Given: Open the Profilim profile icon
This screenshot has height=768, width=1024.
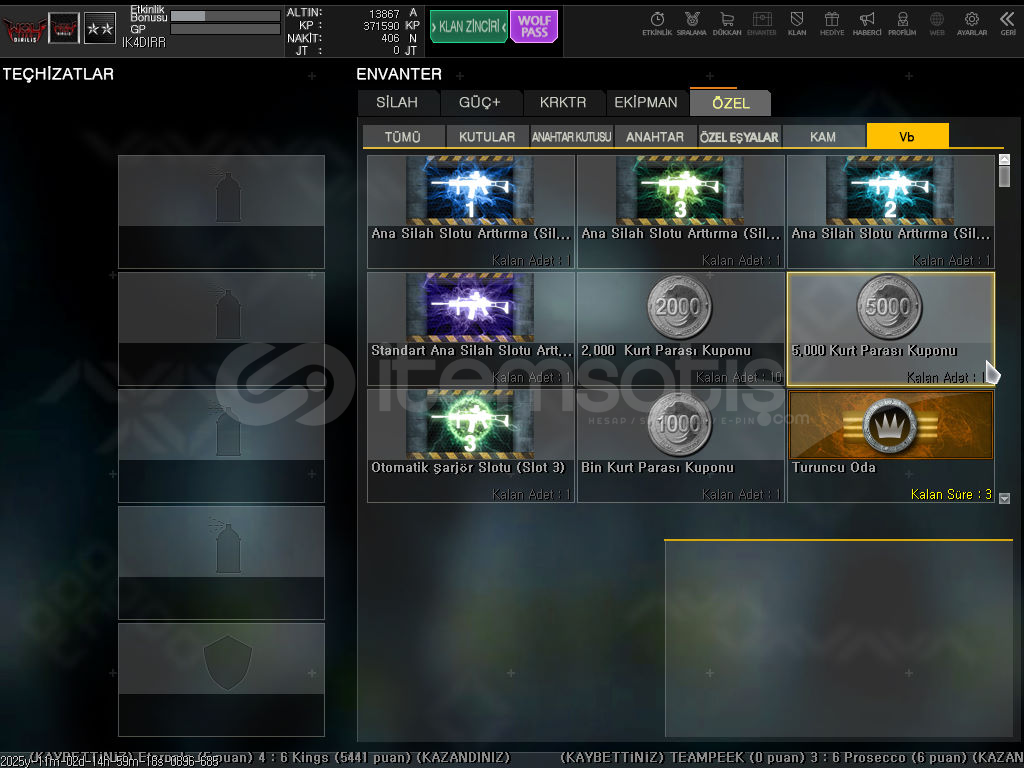Looking at the screenshot, I should point(902,24).
